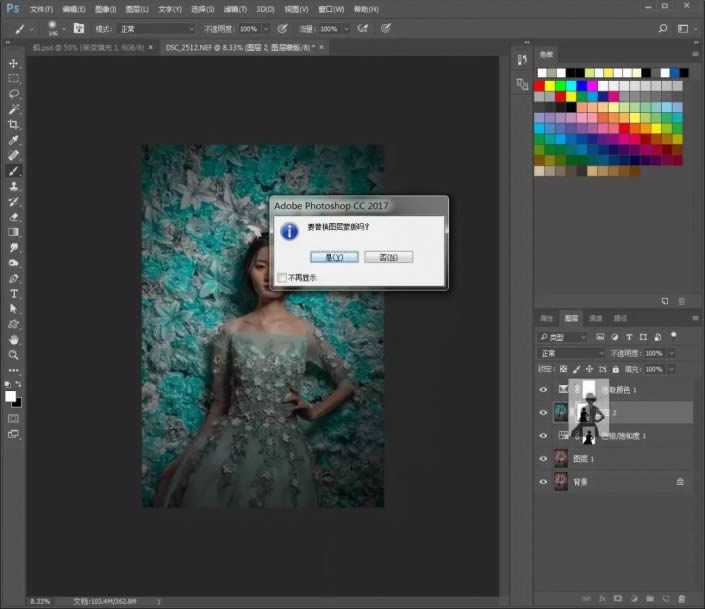Select the Lasso tool
Screen dimensions: 705x609
[14, 93]
